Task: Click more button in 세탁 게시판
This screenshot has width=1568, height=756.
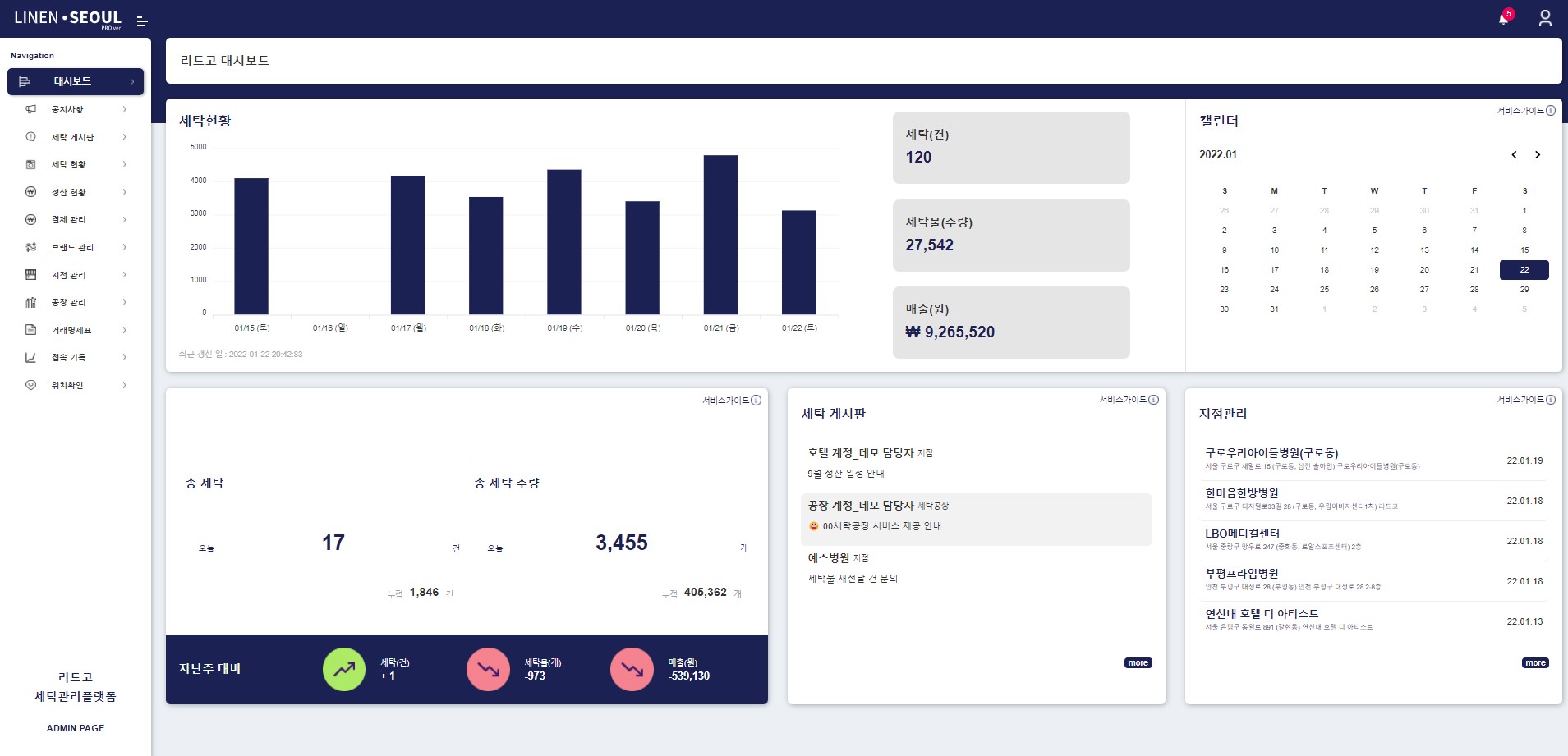Action: coord(1138,663)
